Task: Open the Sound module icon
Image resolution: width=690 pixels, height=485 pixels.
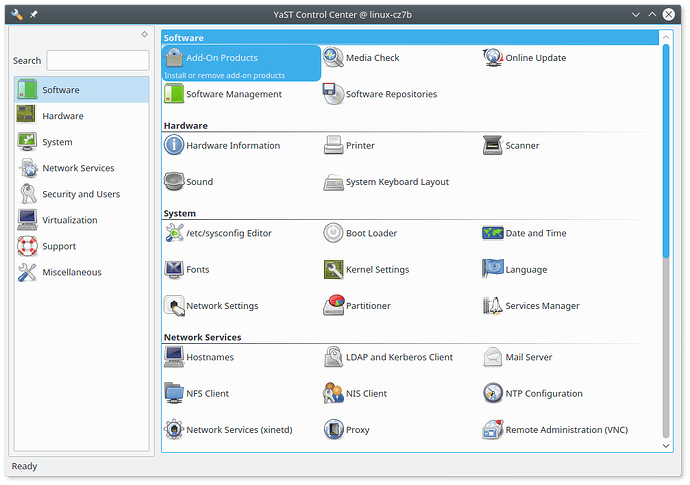Action: (x=174, y=182)
